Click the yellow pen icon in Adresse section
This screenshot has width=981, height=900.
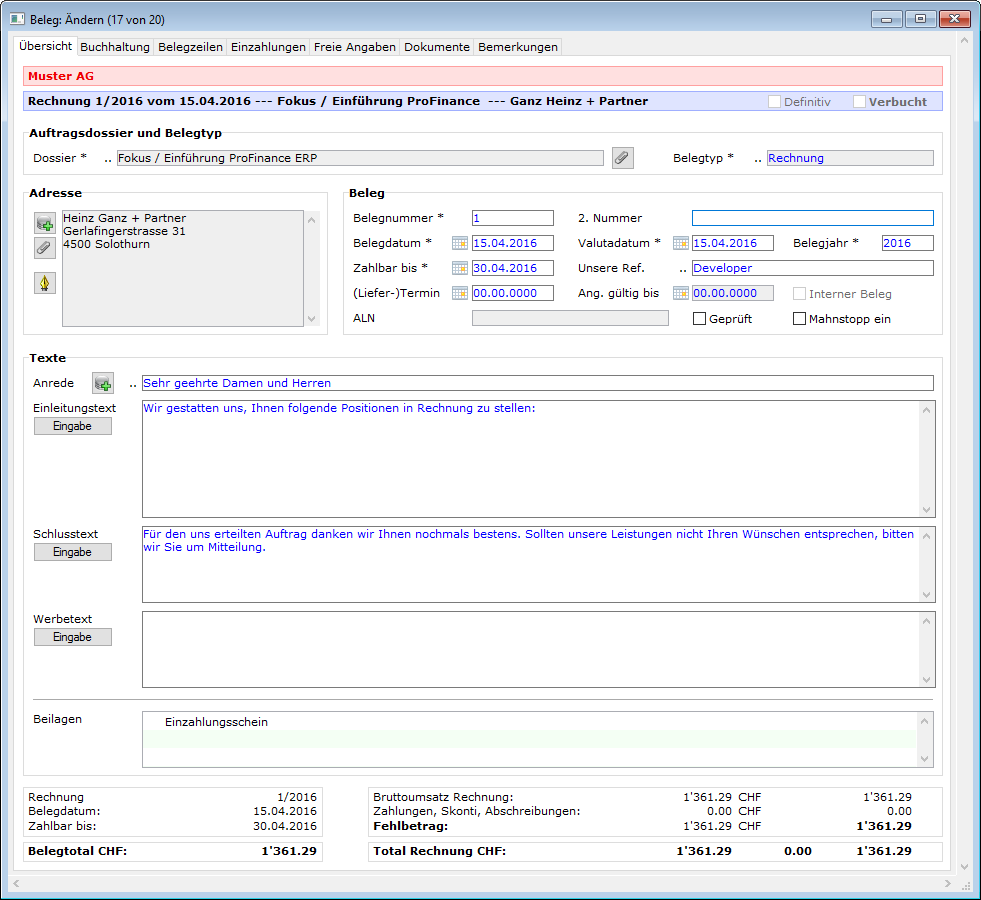coord(45,283)
